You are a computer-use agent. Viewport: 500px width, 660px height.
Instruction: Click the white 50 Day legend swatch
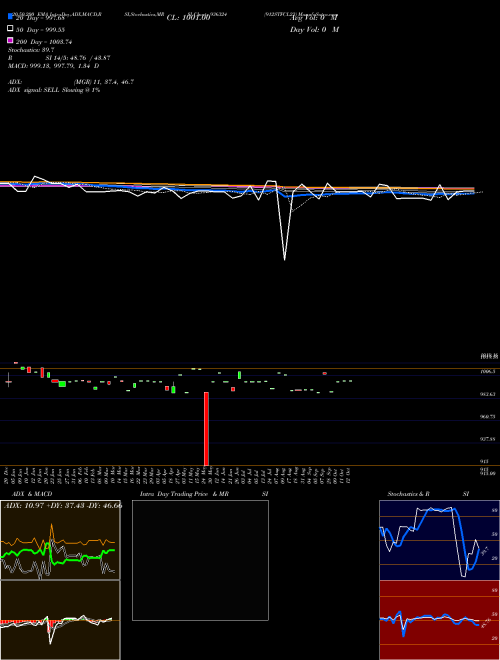point(10,28)
